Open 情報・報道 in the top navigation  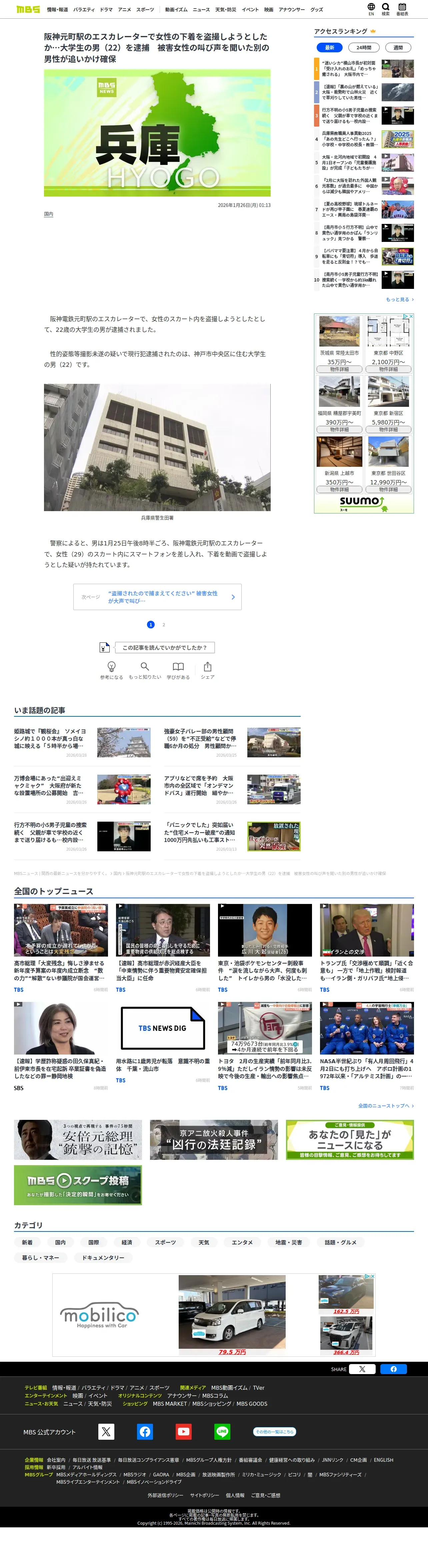57,10
